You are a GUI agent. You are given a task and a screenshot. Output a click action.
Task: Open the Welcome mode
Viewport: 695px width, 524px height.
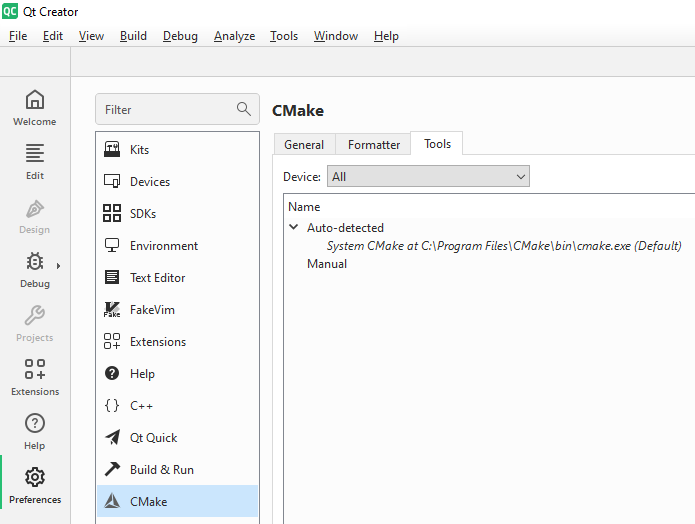tap(35, 108)
